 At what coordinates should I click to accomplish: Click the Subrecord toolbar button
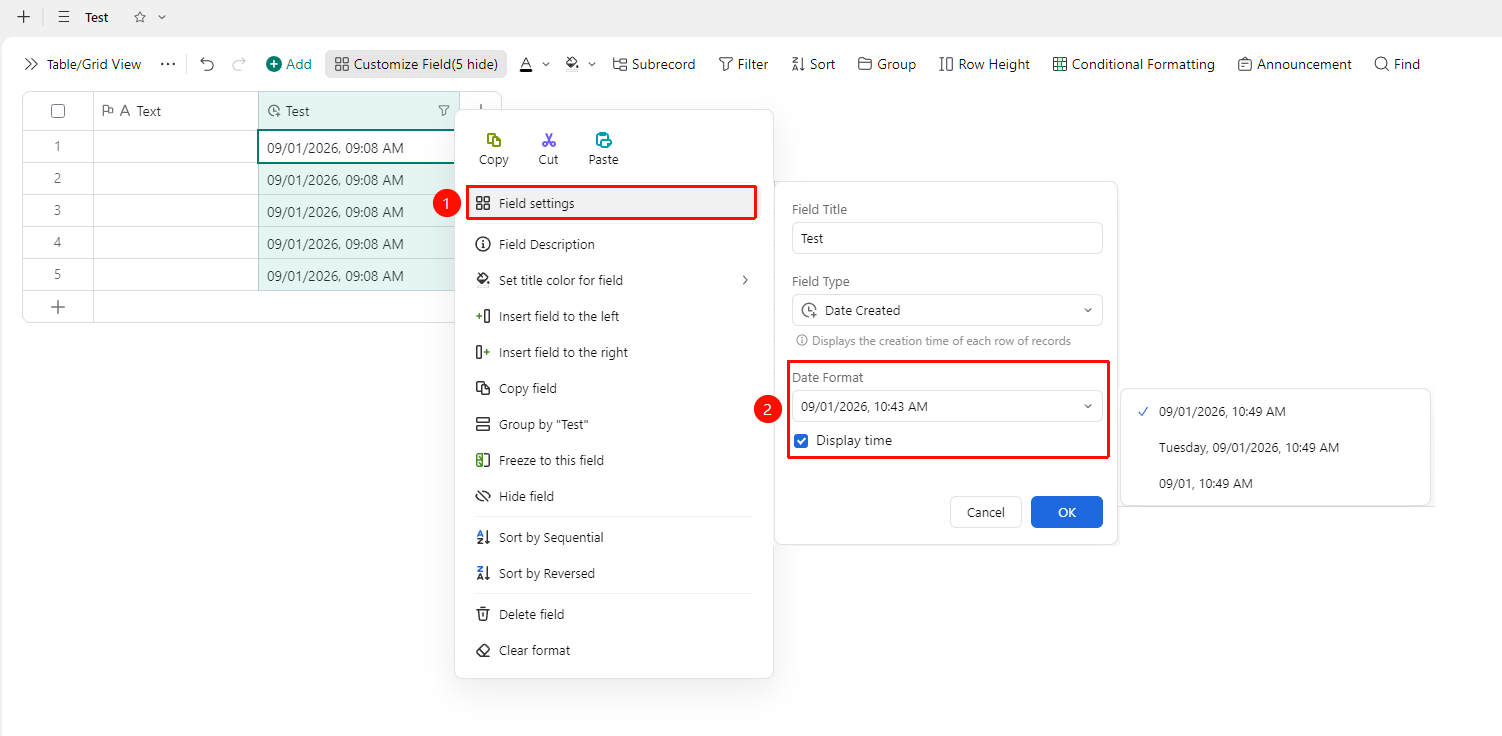coord(654,64)
